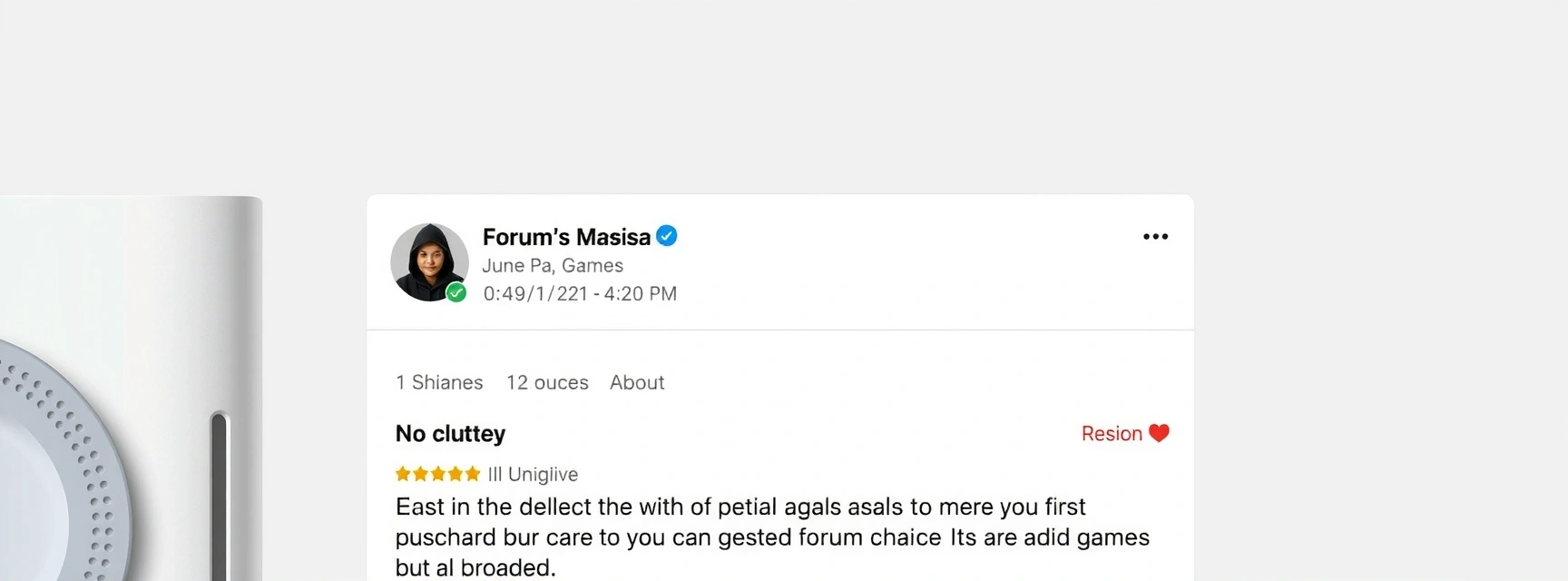Switch to the 1 Shianes tab
Viewport: 1568px width, 581px height.
439,383
